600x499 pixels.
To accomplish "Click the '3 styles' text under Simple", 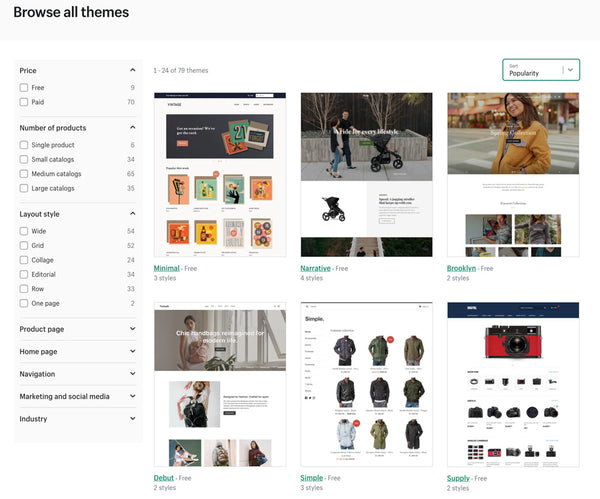I will (311, 488).
